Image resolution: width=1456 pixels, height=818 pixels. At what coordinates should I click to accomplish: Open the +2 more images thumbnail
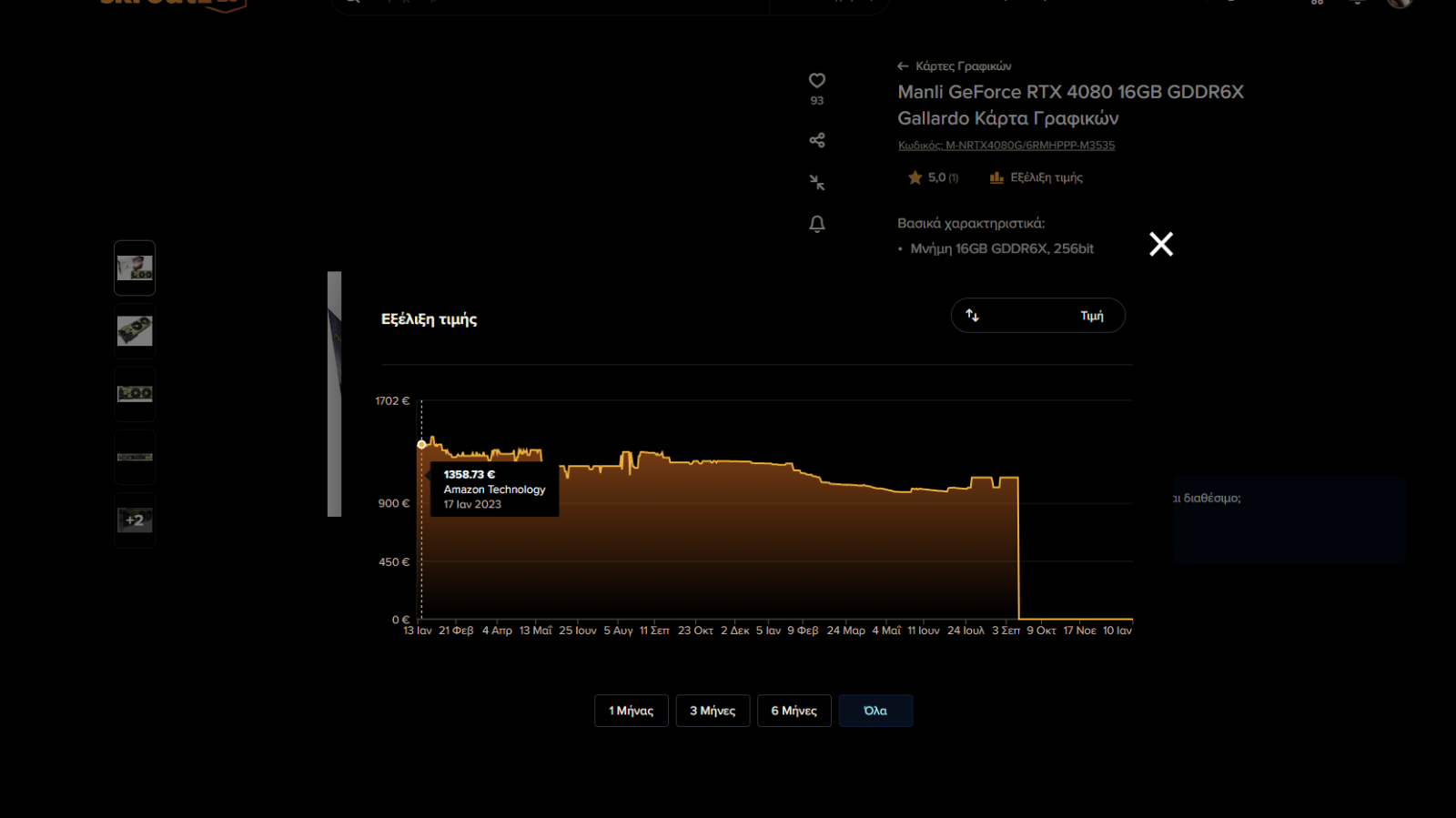coord(135,520)
